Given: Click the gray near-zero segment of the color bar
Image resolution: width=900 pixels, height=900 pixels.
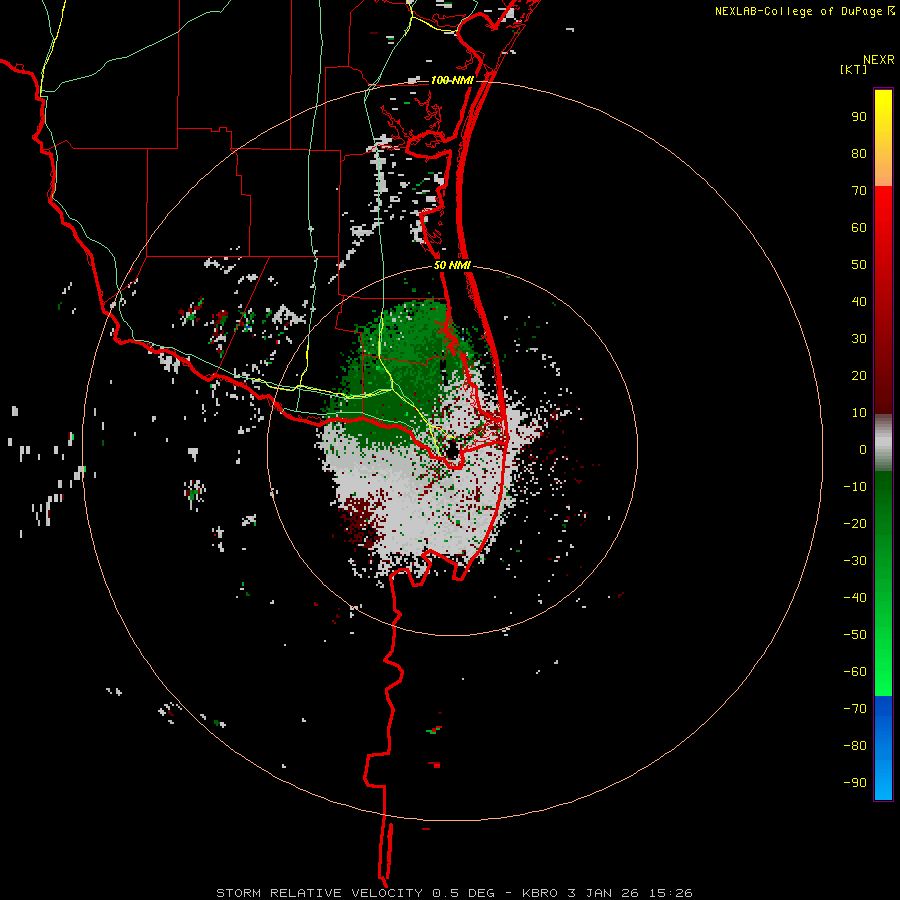Looking at the screenshot, I should pos(883,443).
